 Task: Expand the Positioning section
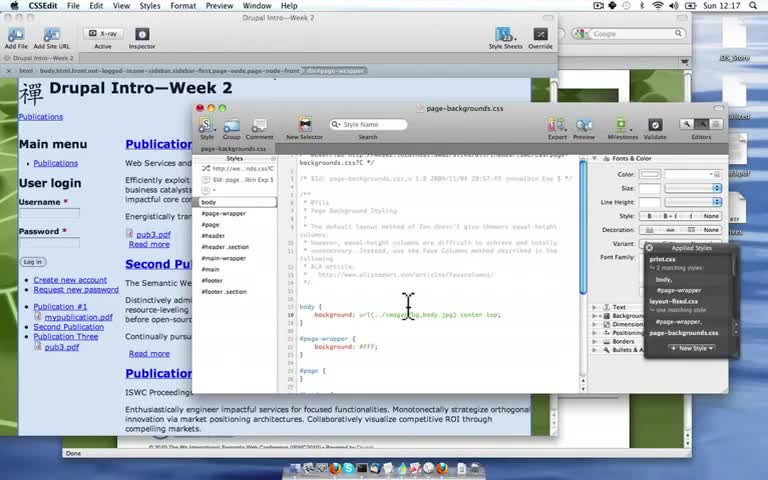[x=594, y=333]
